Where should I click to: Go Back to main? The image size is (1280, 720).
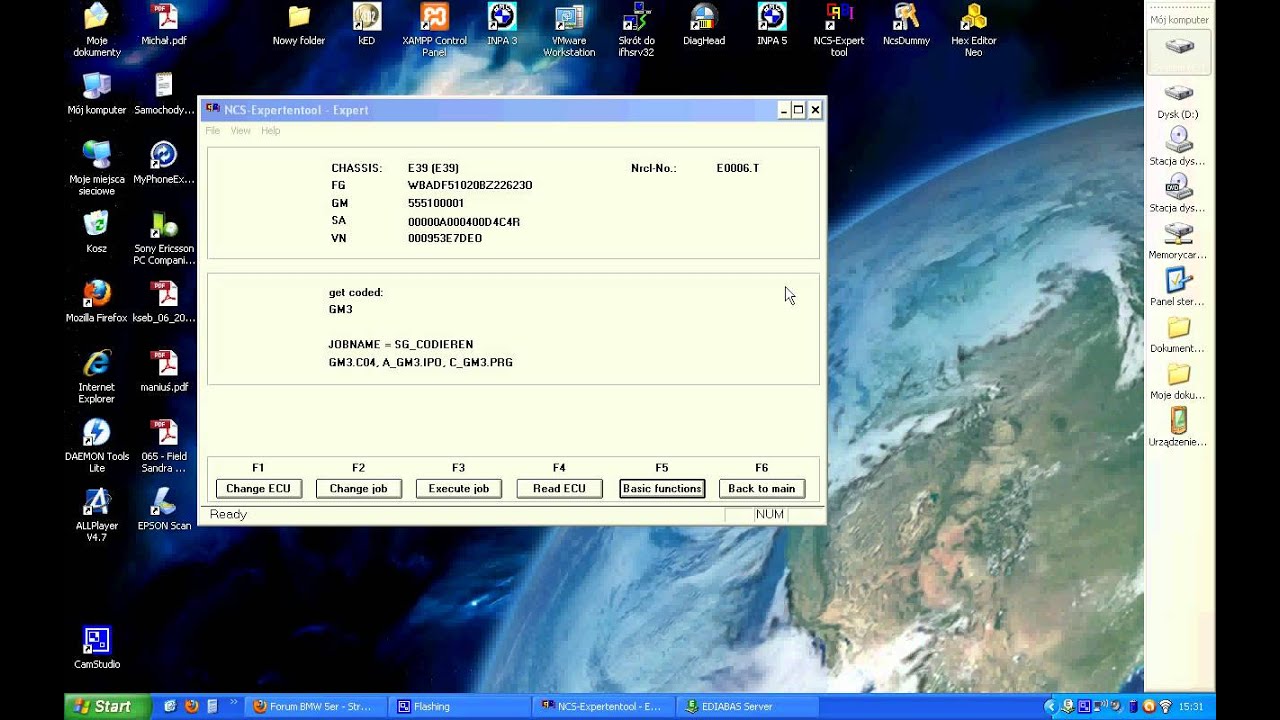762,488
